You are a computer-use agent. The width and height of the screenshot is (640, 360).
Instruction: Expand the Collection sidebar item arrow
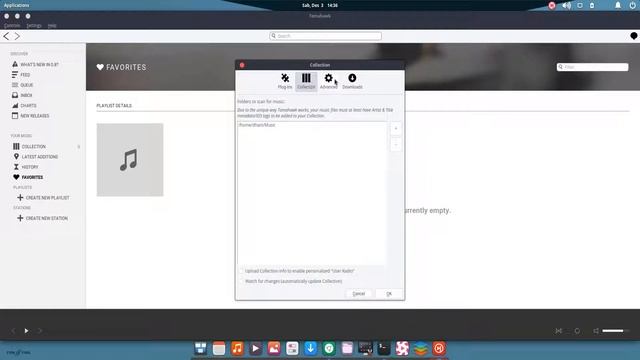coord(79,147)
